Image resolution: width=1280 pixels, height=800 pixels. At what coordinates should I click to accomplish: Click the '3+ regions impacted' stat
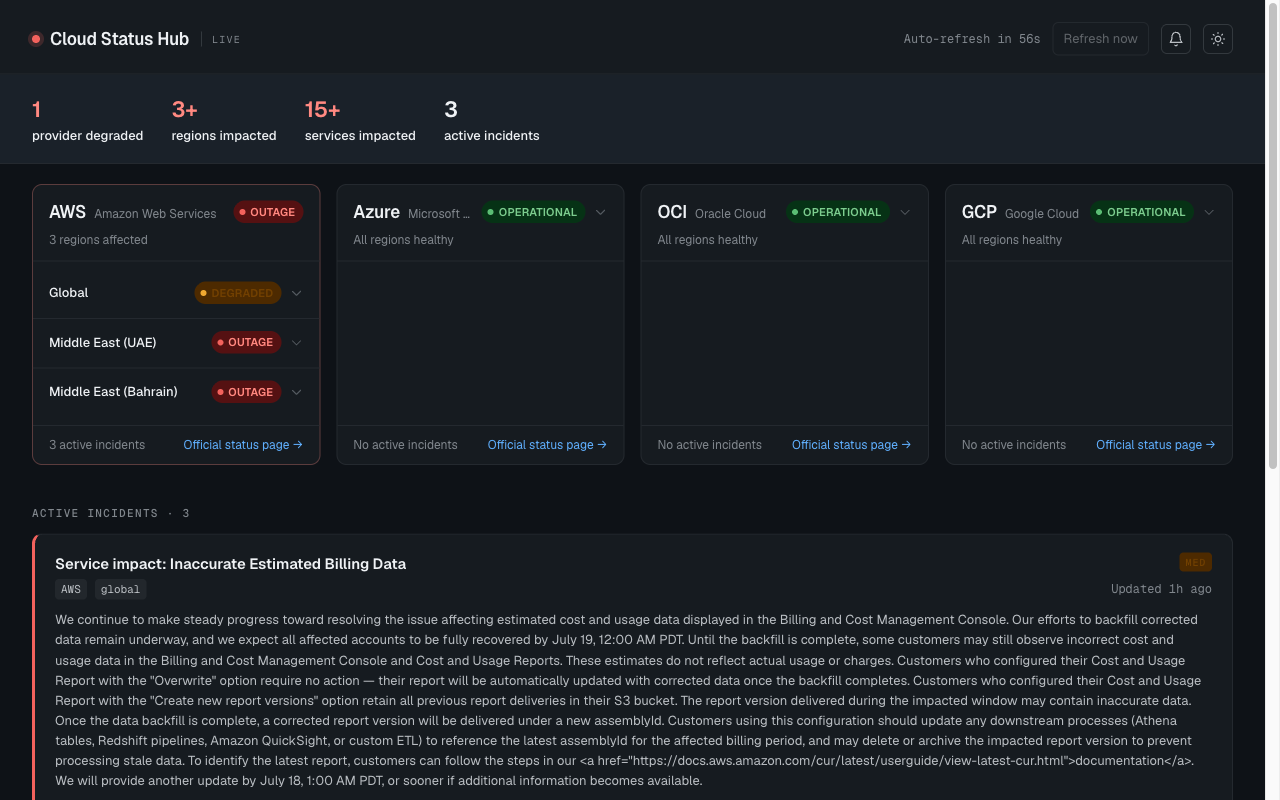click(224, 120)
